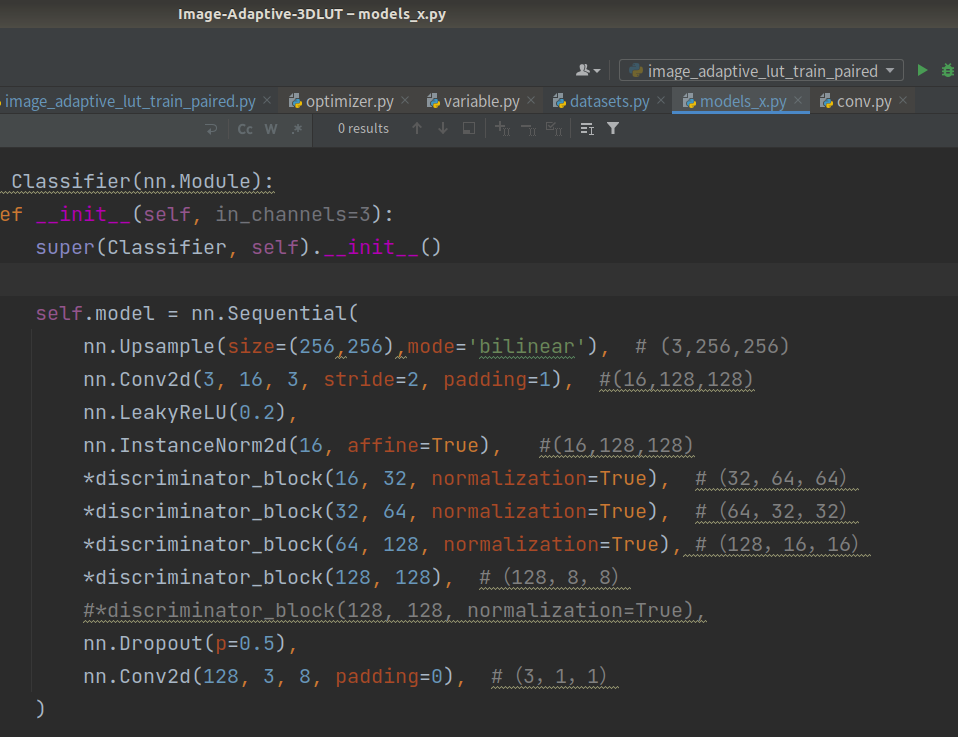Viewport: 958px width, 737px height.
Task: Click the 'Image-Adaptive-3DLUT – models_x.py' window title
Action: [x=312, y=14]
